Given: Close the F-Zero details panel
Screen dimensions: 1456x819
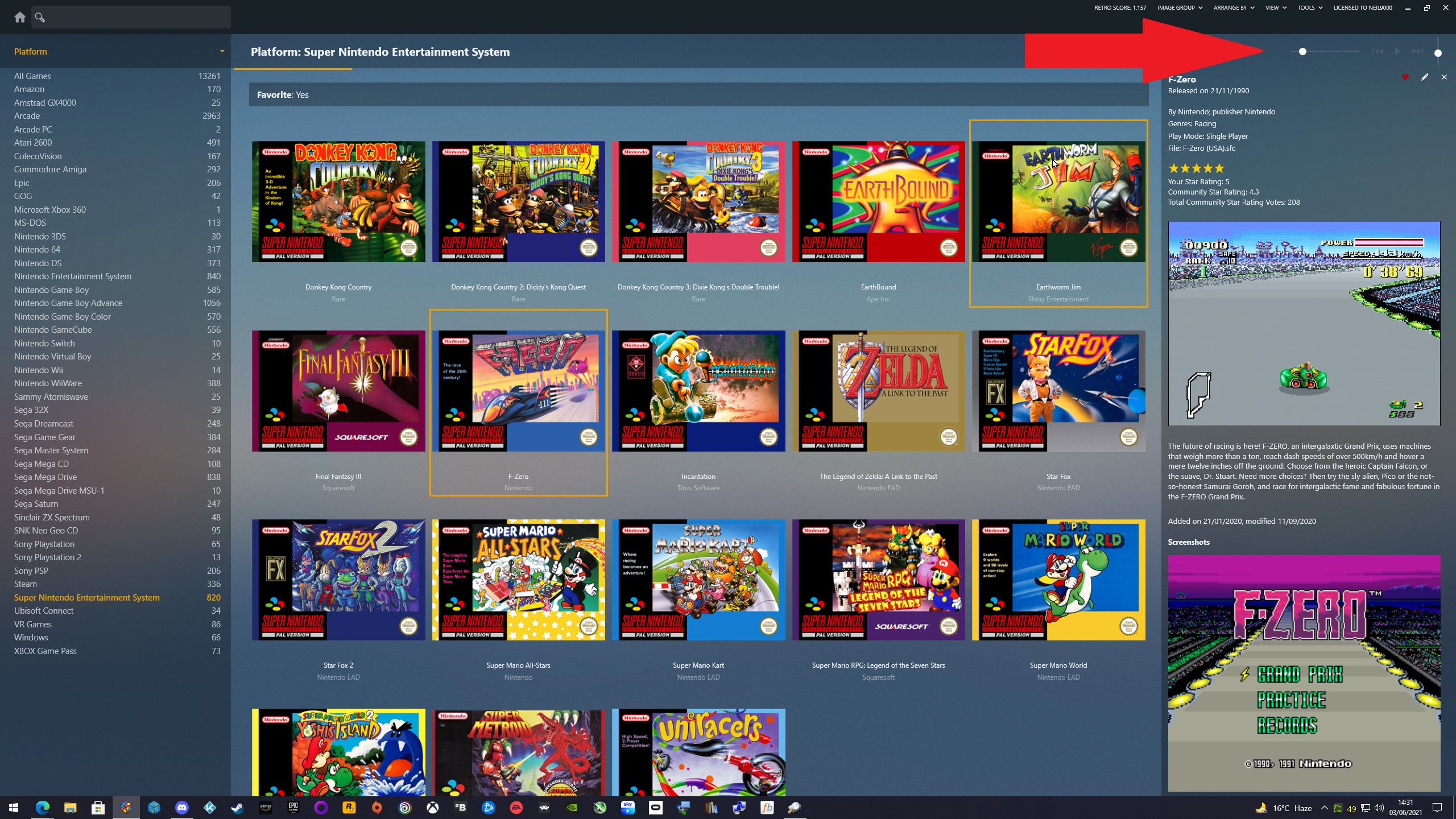Looking at the screenshot, I should 1444,77.
